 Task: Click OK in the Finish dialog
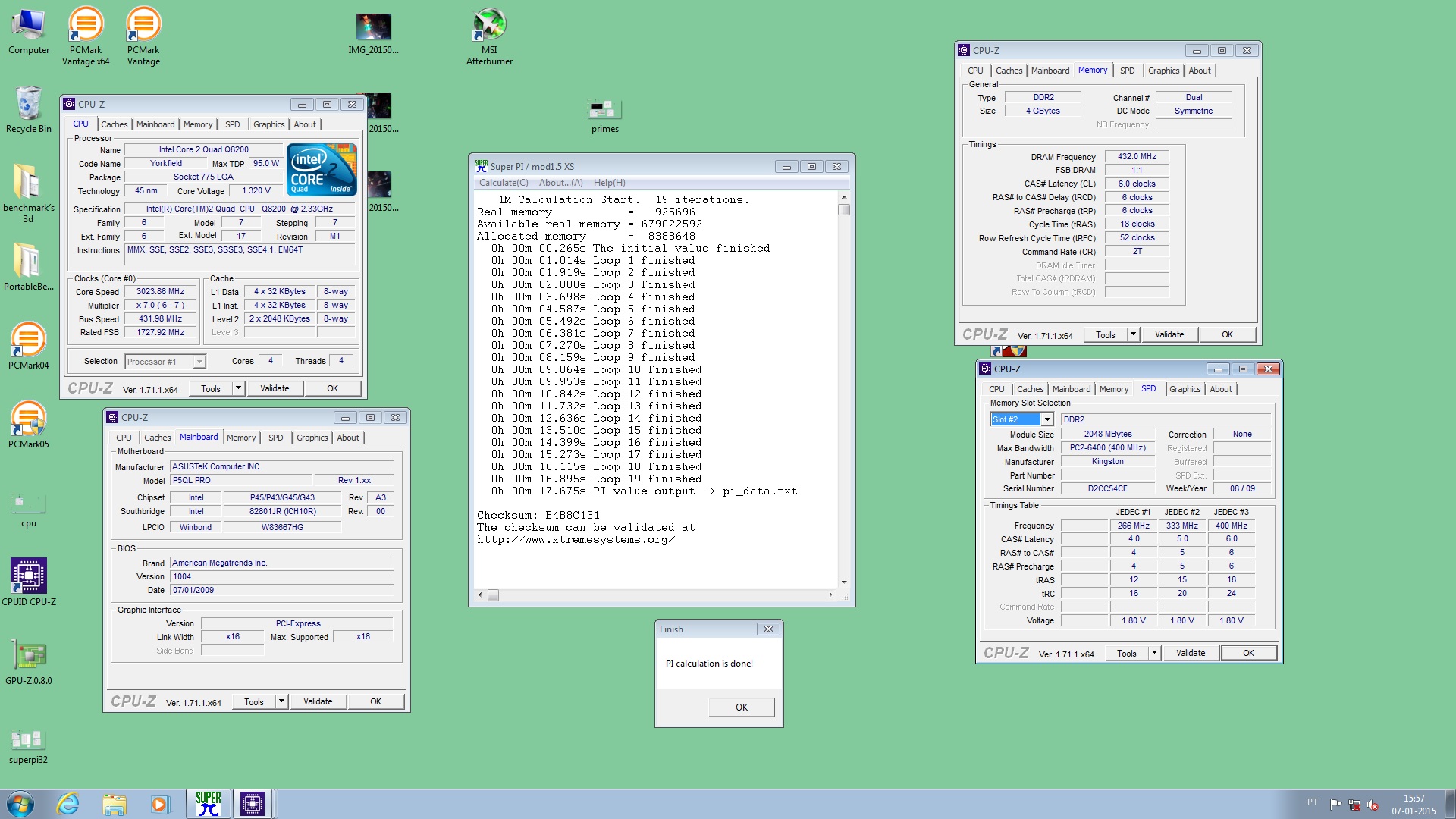click(741, 707)
